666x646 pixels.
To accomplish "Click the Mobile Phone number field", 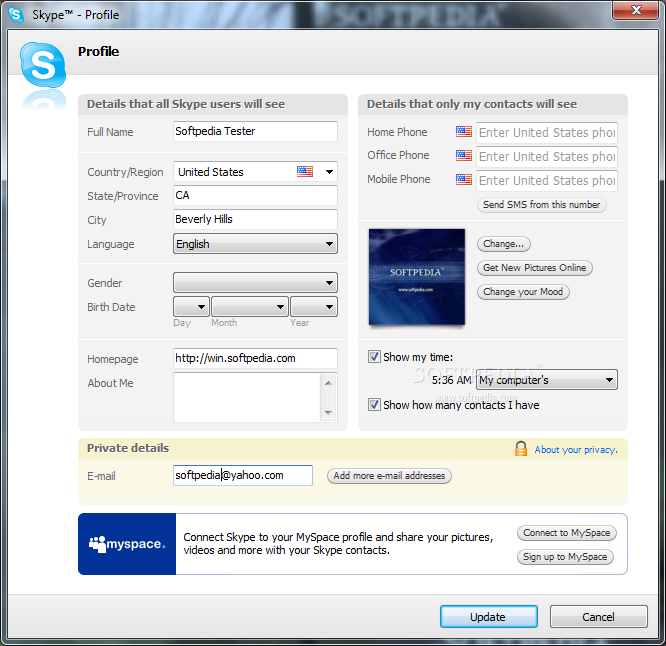I will [x=547, y=181].
